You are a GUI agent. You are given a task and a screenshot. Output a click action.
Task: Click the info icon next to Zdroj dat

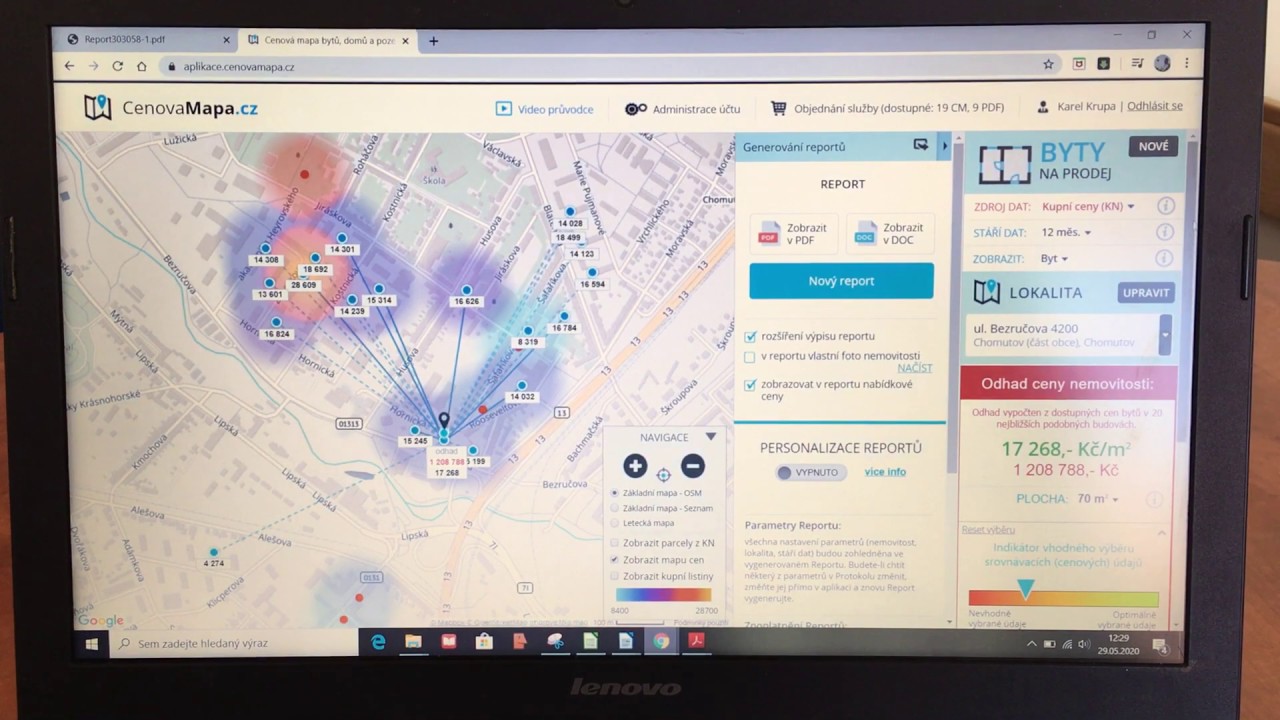[x=1165, y=206]
